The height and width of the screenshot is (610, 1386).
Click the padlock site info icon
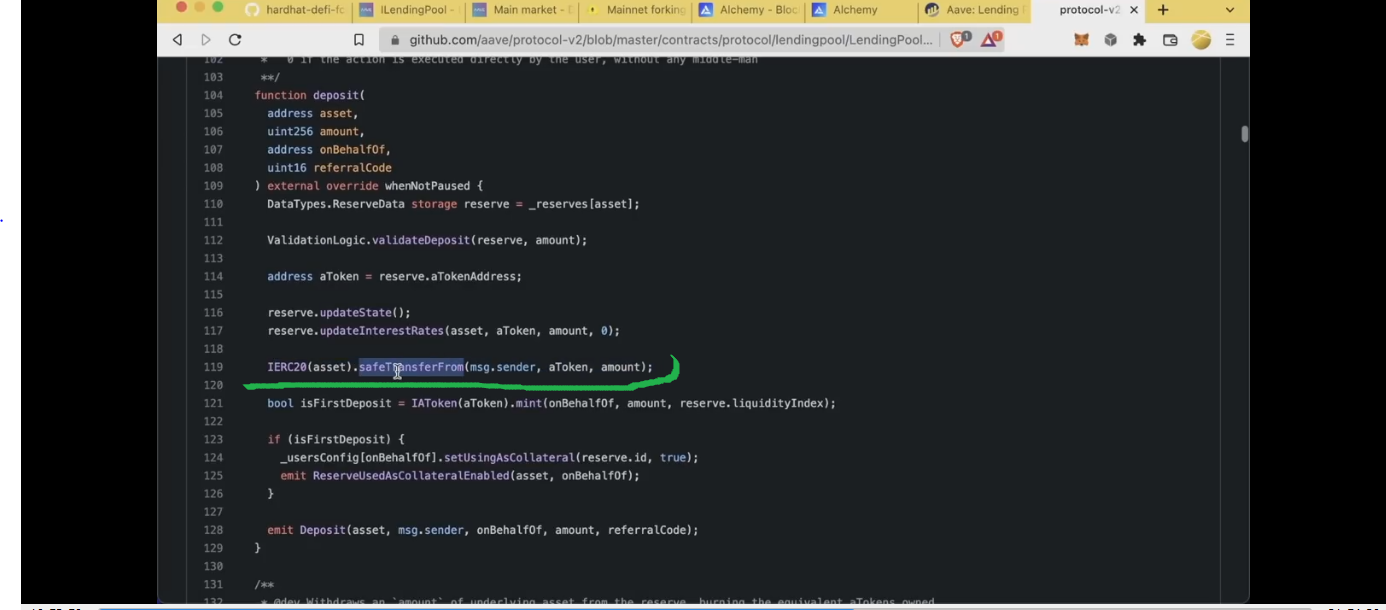click(x=394, y=40)
